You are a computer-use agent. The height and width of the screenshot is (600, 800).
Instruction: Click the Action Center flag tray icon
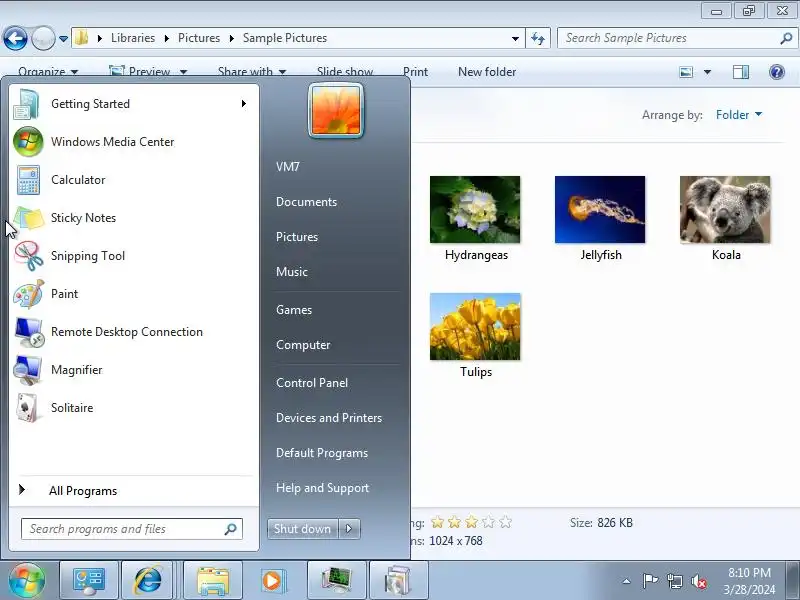pos(650,581)
